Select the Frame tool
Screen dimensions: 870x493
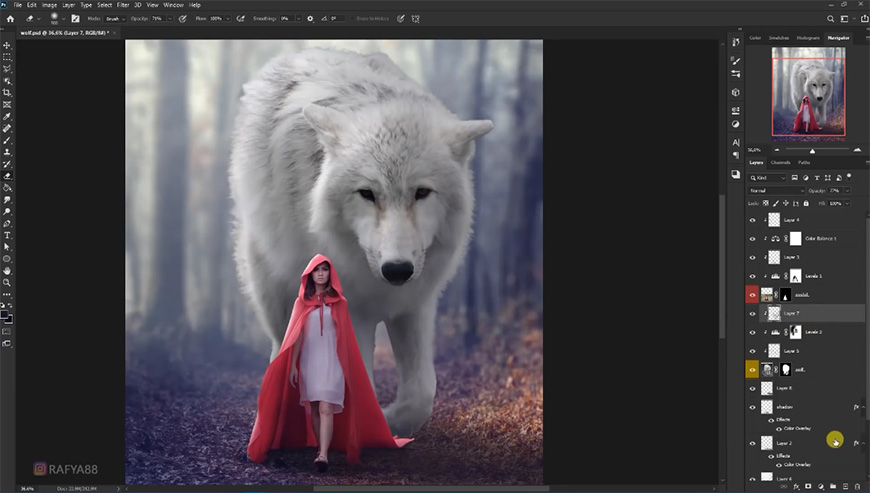coord(7,105)
